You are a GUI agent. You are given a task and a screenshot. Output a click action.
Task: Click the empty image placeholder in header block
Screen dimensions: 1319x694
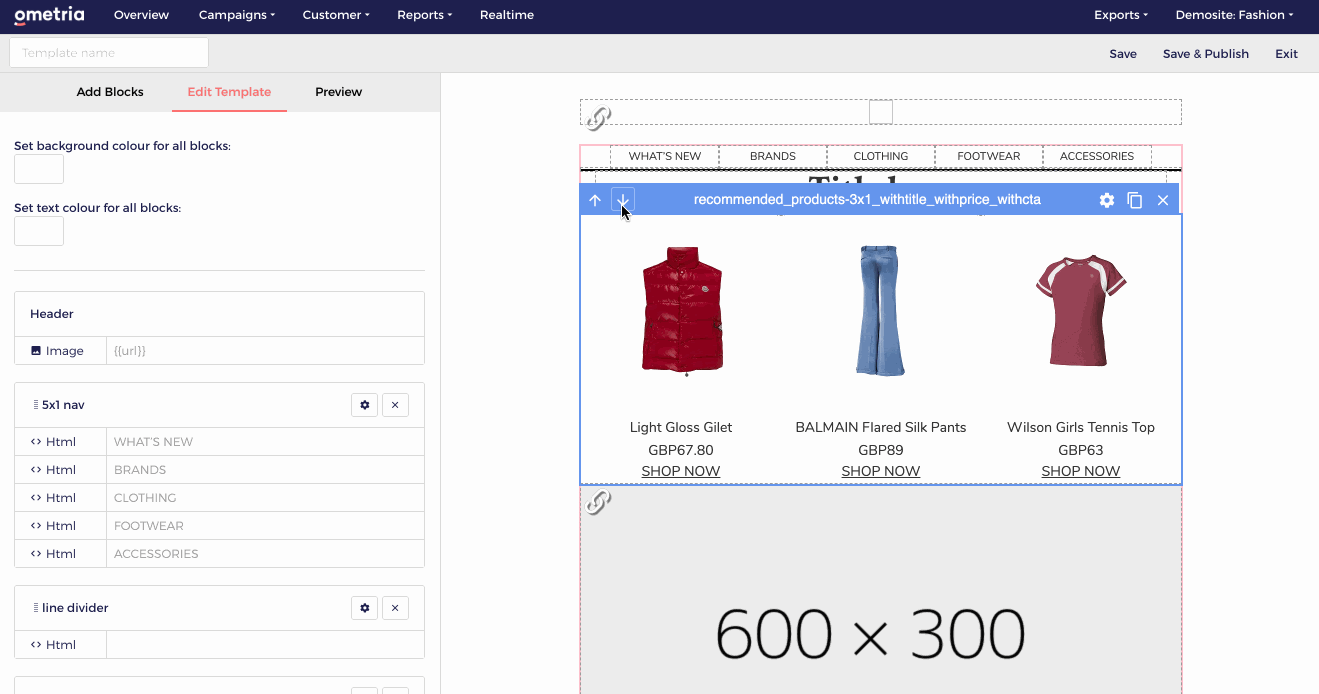(881, 112)
